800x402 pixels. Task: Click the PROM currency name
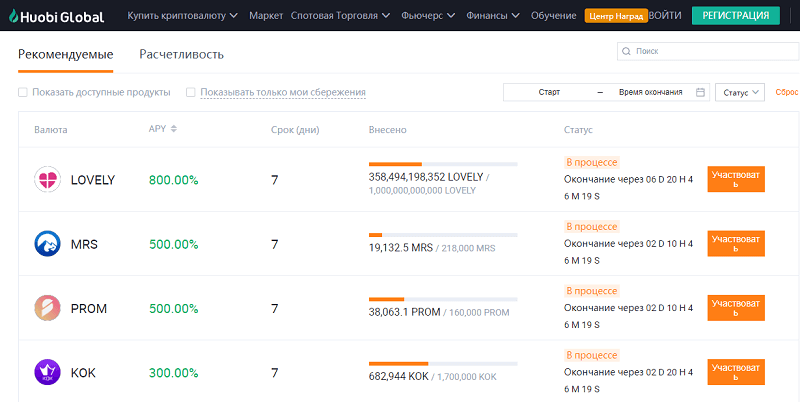pos(89,309)
